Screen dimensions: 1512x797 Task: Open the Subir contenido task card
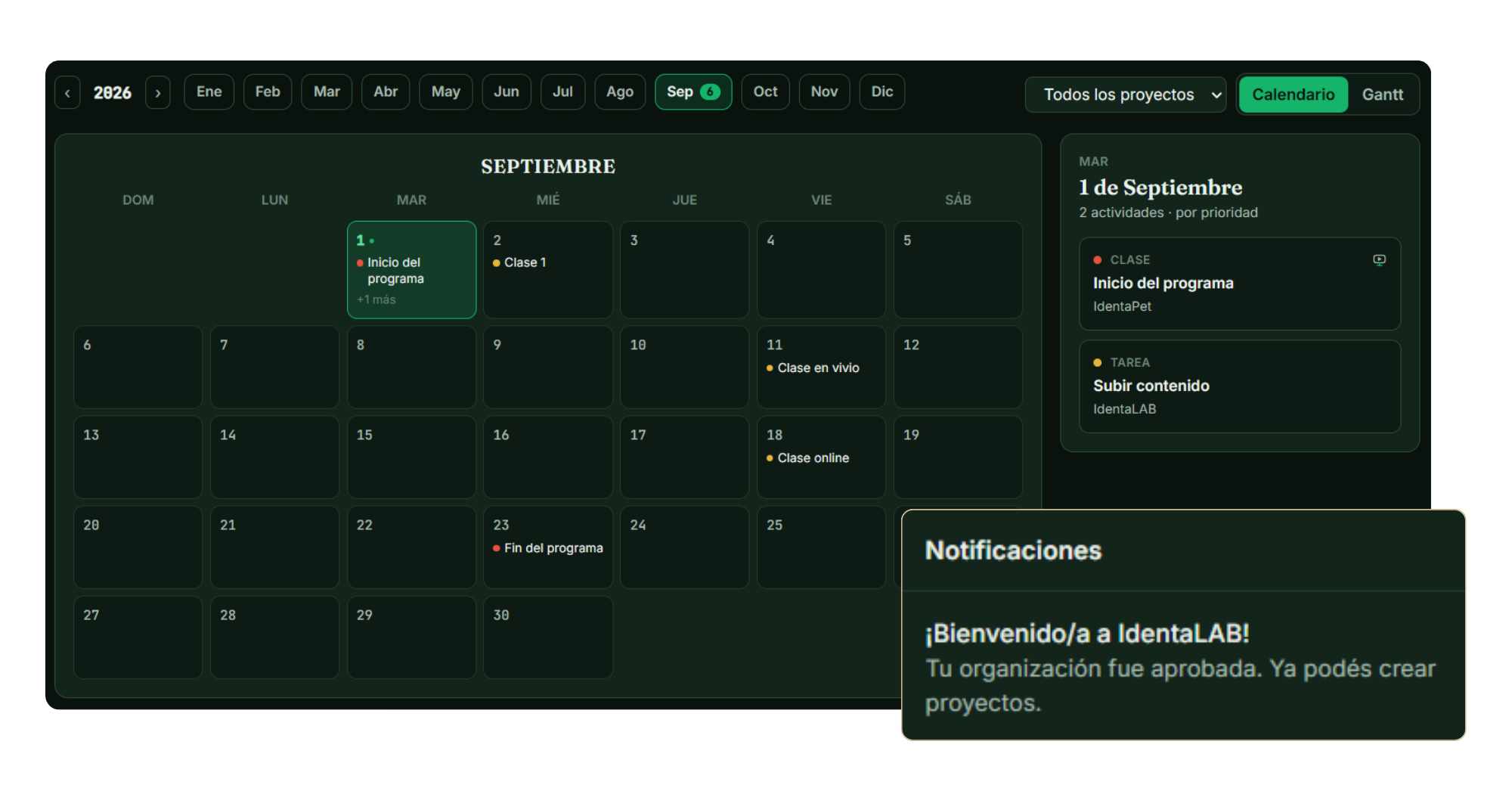1240,386
